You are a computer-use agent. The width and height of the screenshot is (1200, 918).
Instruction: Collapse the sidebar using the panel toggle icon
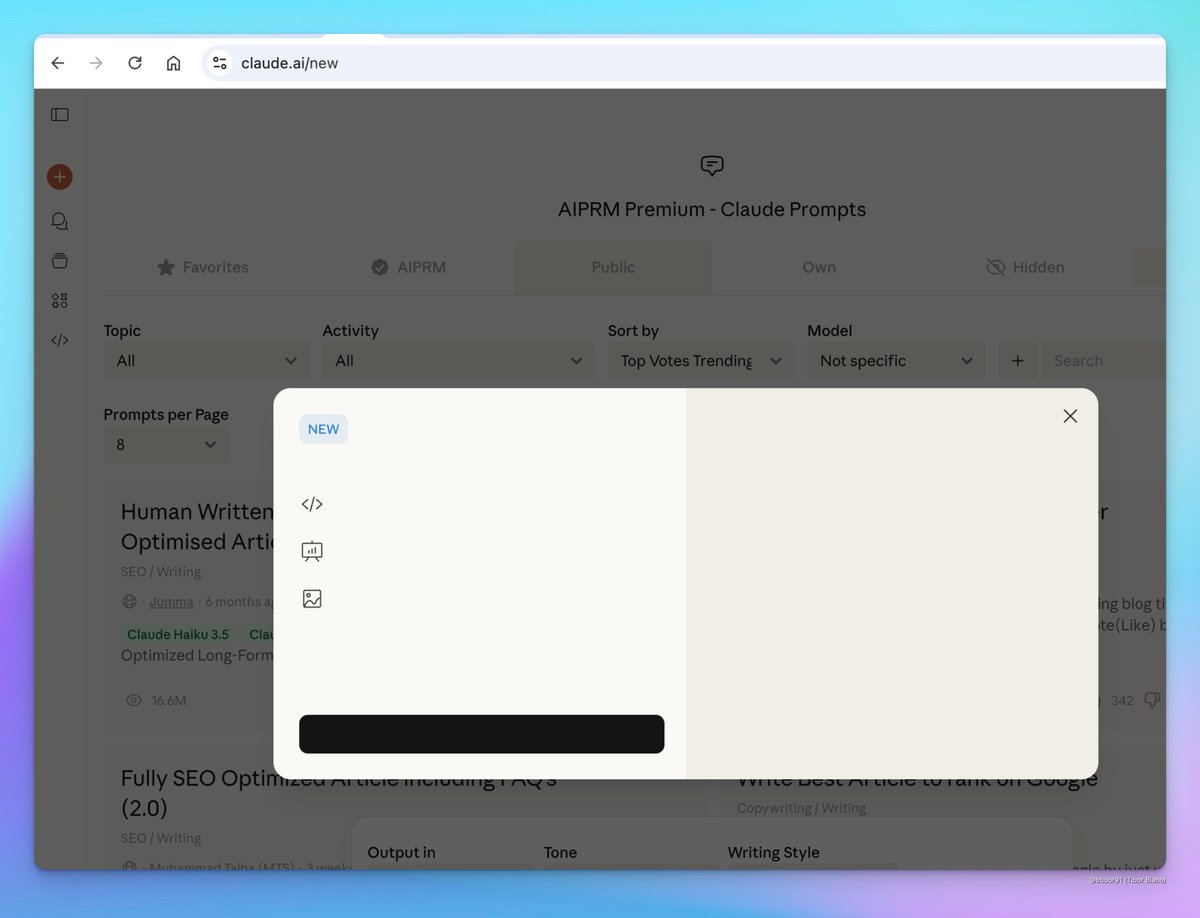pos(59,114)
